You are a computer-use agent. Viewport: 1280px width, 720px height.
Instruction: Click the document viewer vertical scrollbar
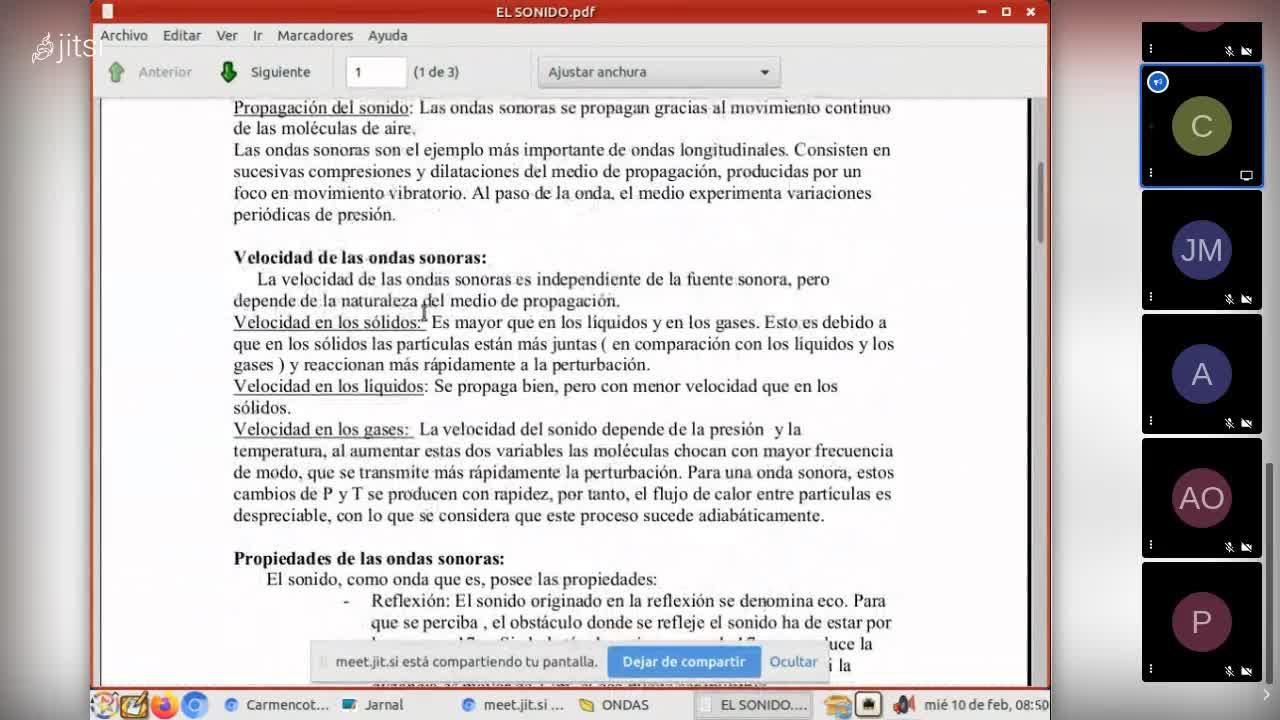(1040, 200)
